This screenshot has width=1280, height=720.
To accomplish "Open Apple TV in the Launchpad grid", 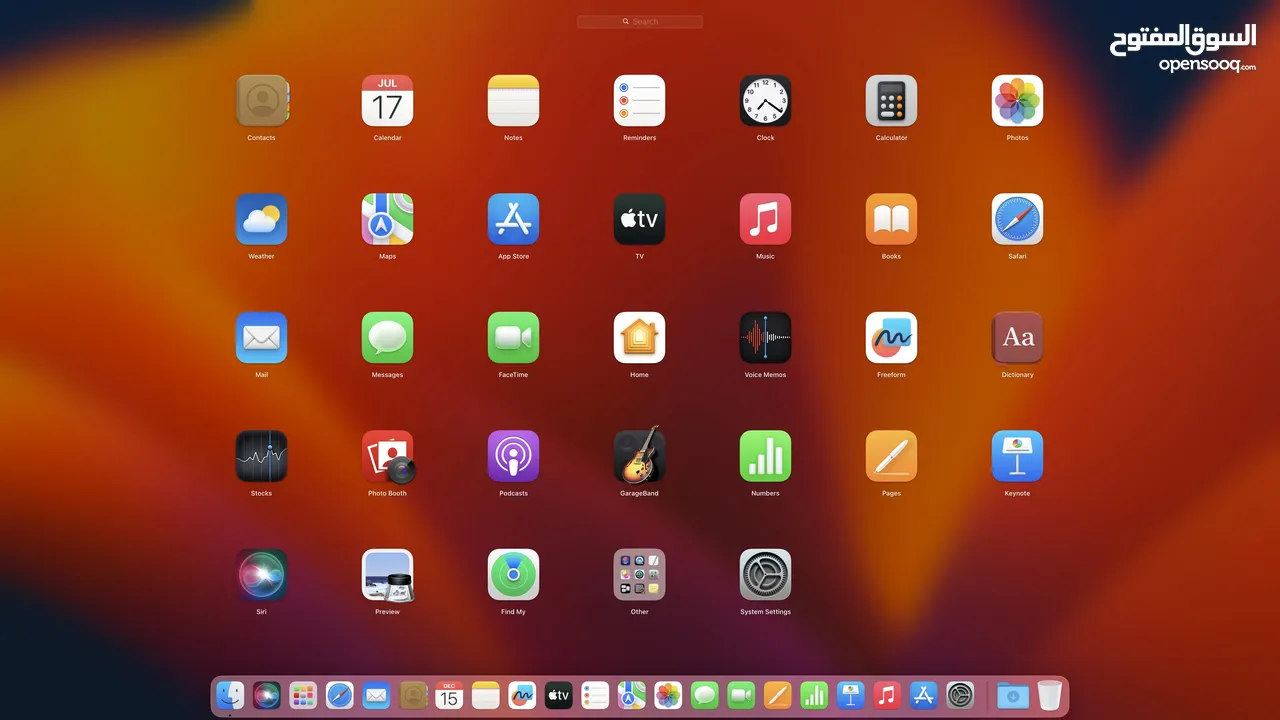I will pyautogui.click(x=639, y=219).
